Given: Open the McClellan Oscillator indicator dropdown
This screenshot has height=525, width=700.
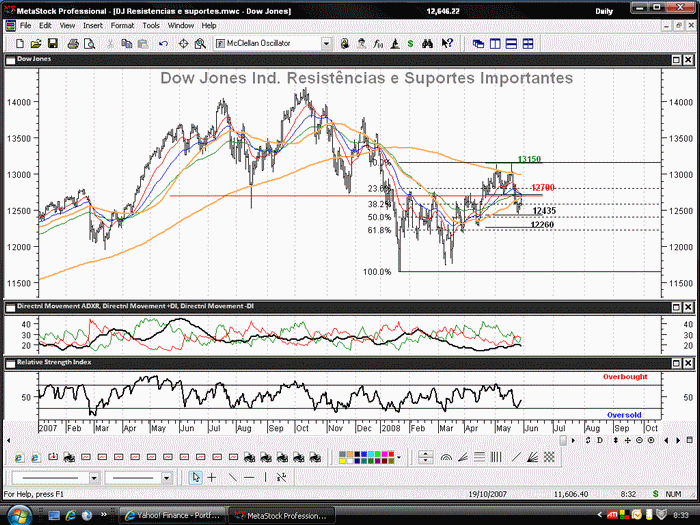Looking at the screenshot, I should tap(326, 44).
